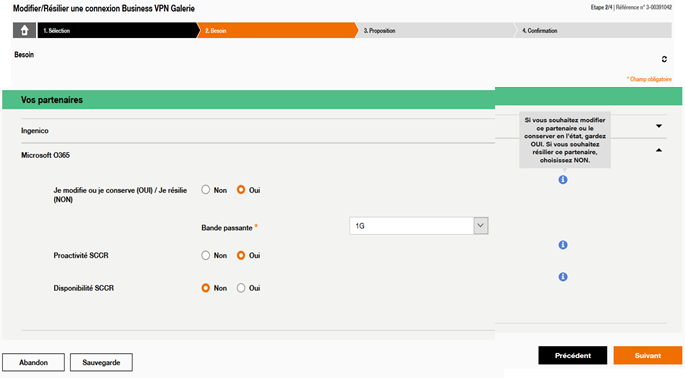Click the refresh icon beside Besoin

[x=664, y=59]
